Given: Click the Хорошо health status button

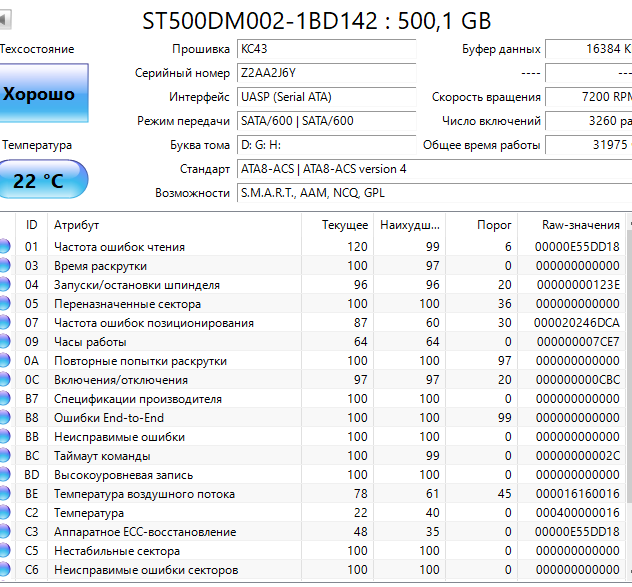Looking at the screenshot, I should point(40,94).
